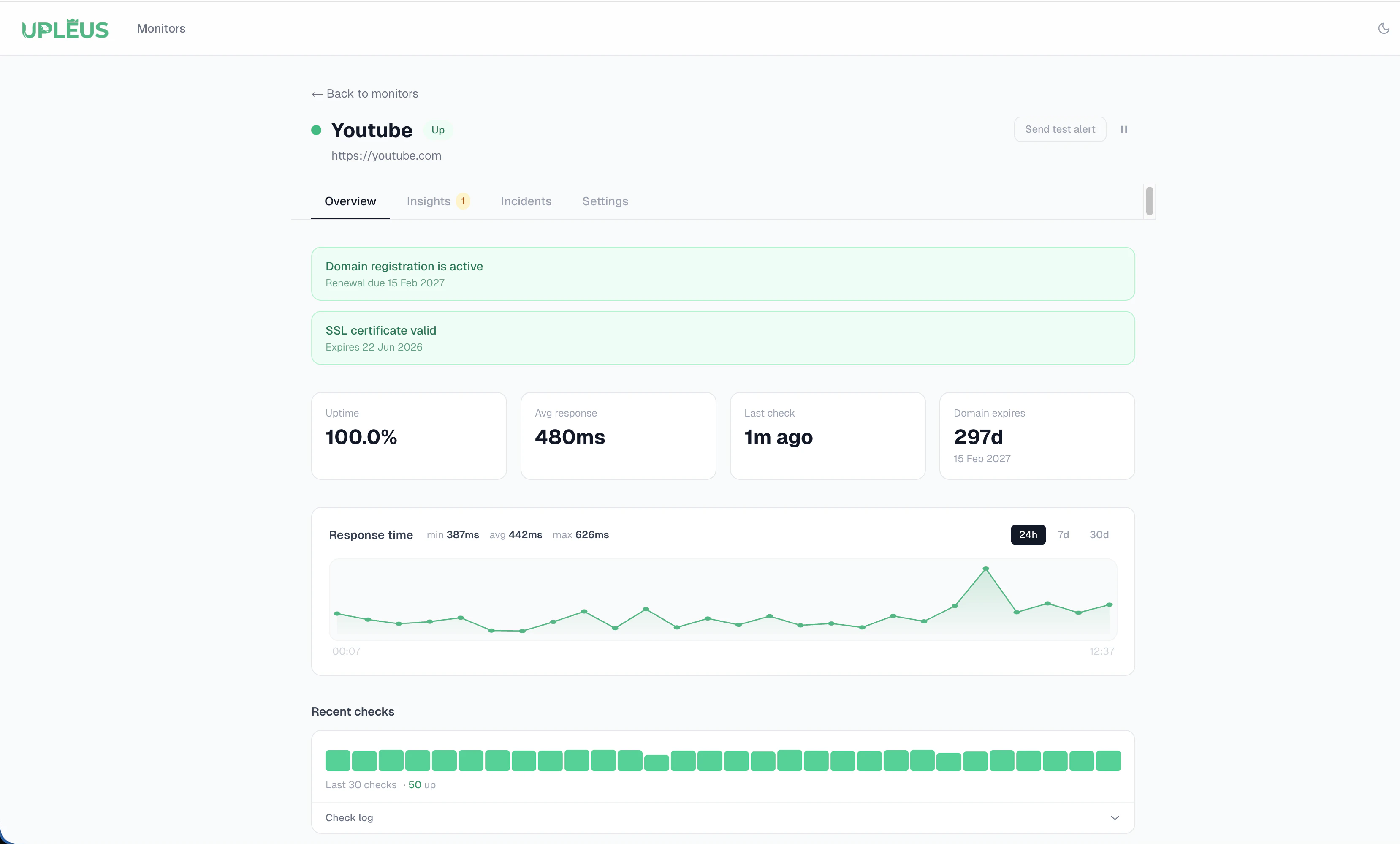Viewport: 1400px width, 844px height.
Task: Click the Insights notification badge
Action: click(x=463, y=201)
